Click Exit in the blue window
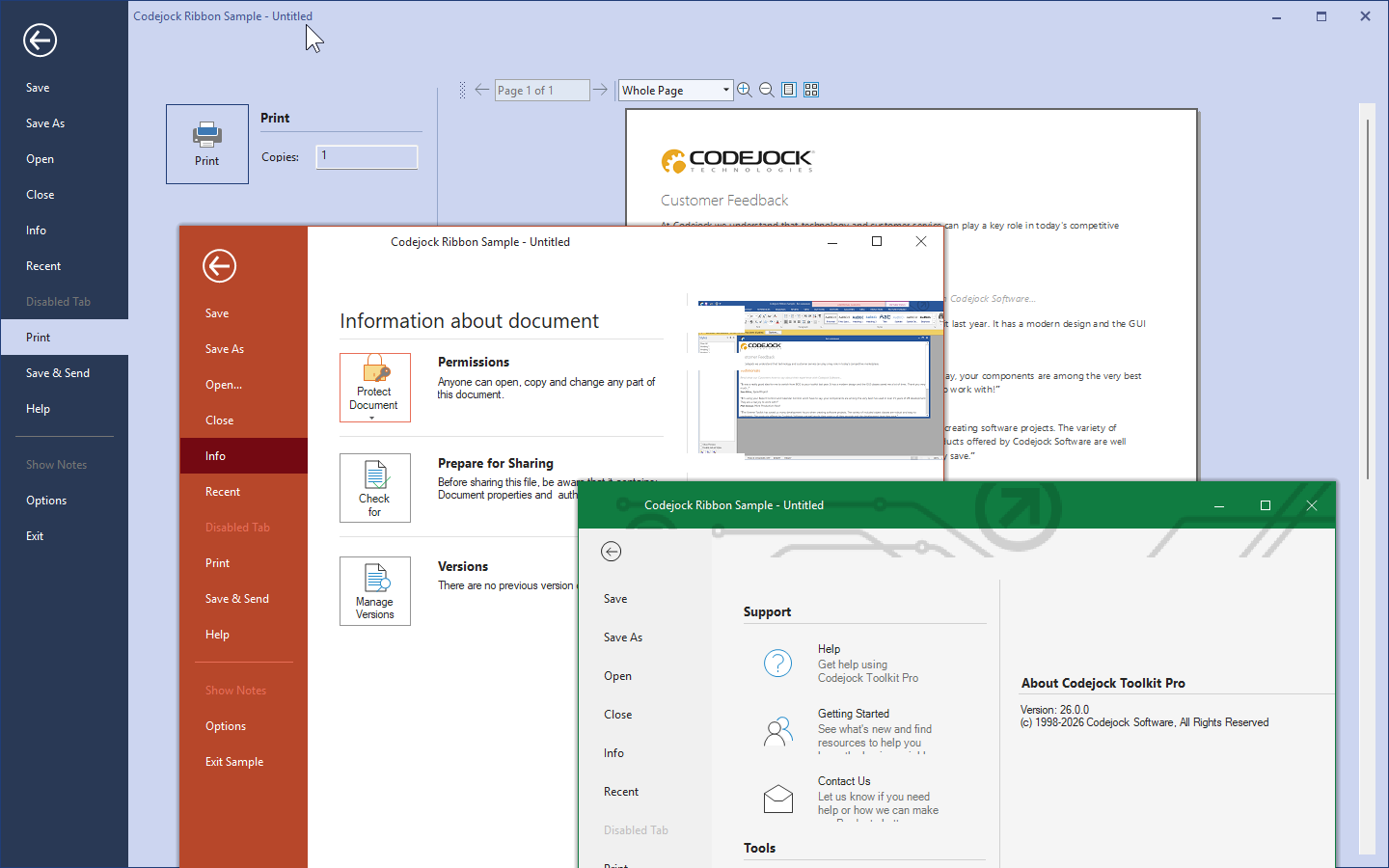1389x868 pixels. tap(64, 536)
